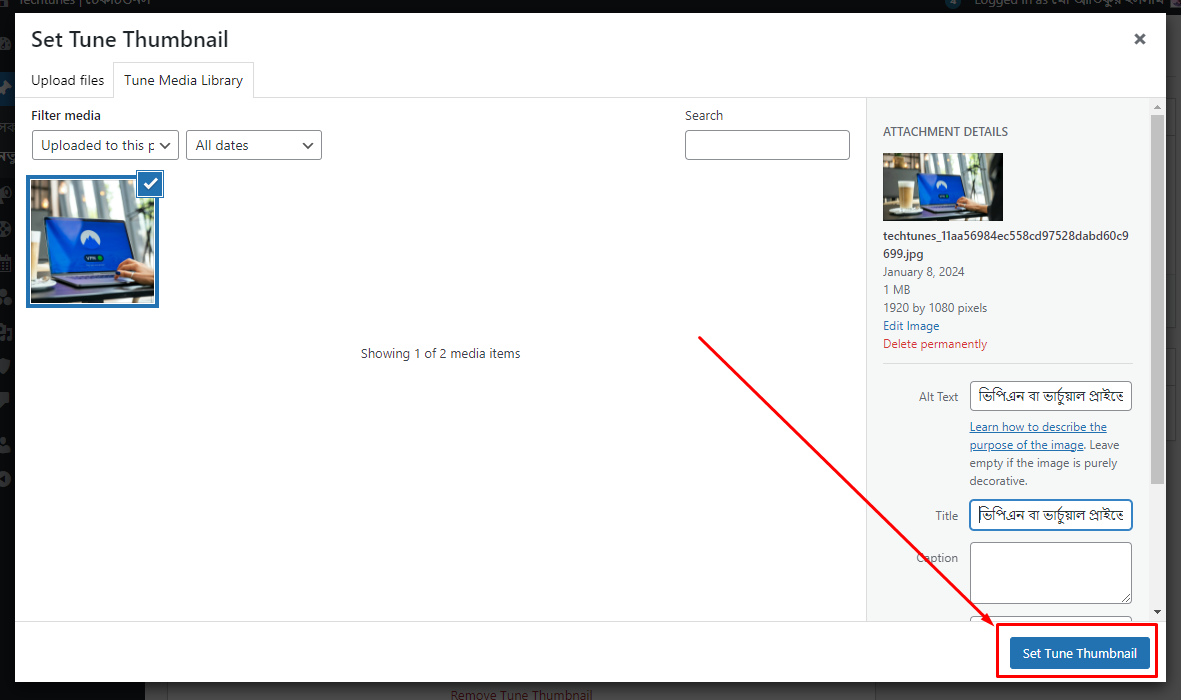Click the attachment details scrollbar thumb

(x=1157, y=298)
